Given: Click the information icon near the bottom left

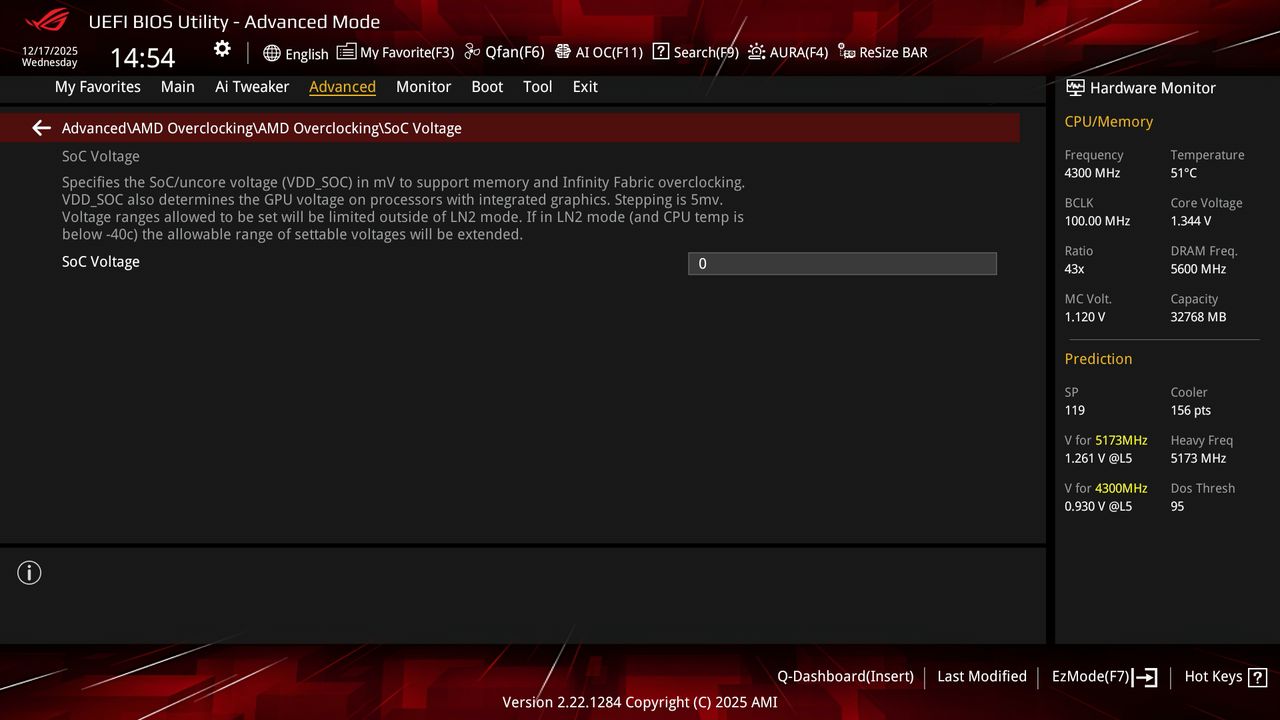Looking at the screenshot, I should click(29, 572).
